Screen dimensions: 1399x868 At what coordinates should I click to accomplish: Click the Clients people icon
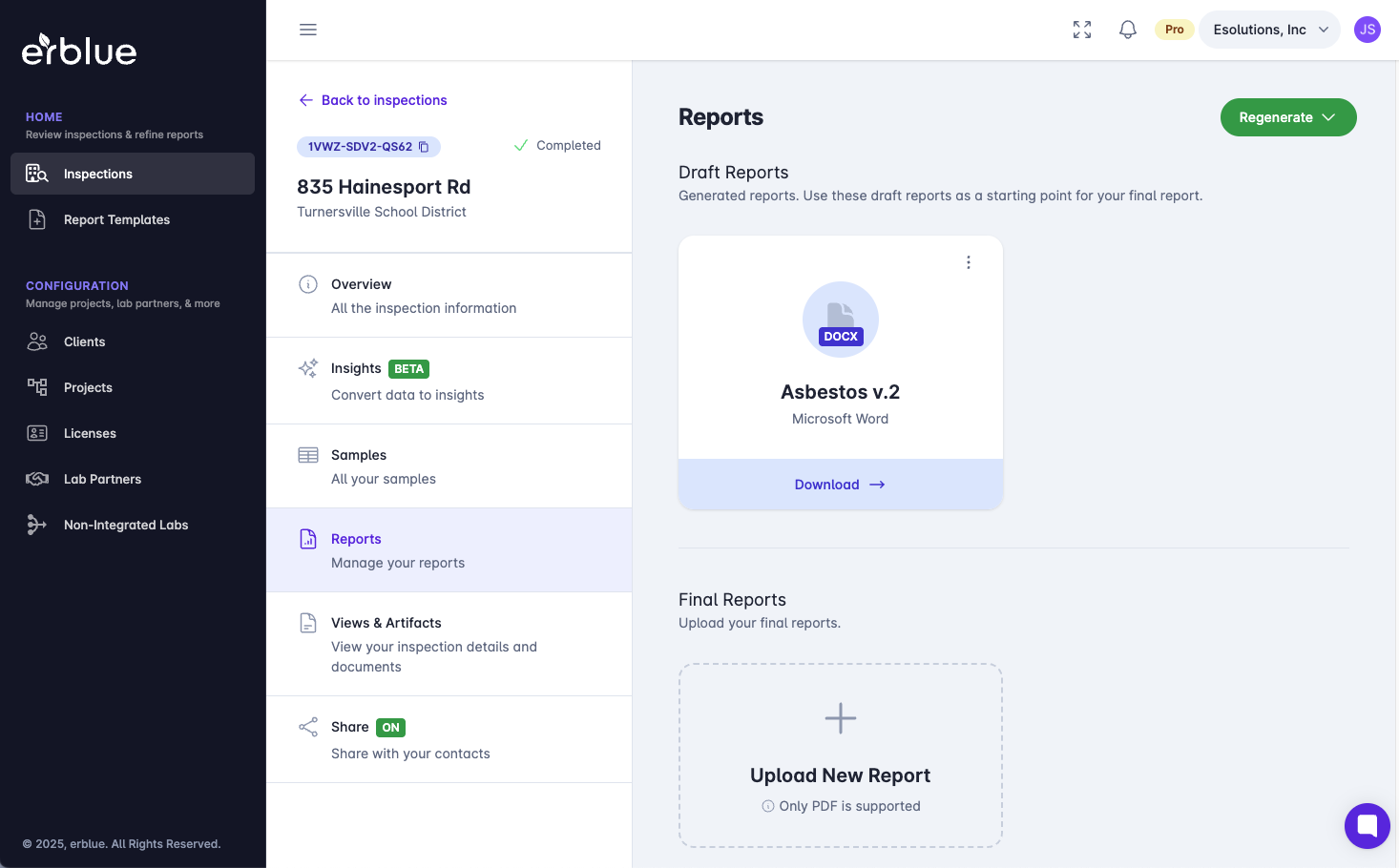click(37, 341)
